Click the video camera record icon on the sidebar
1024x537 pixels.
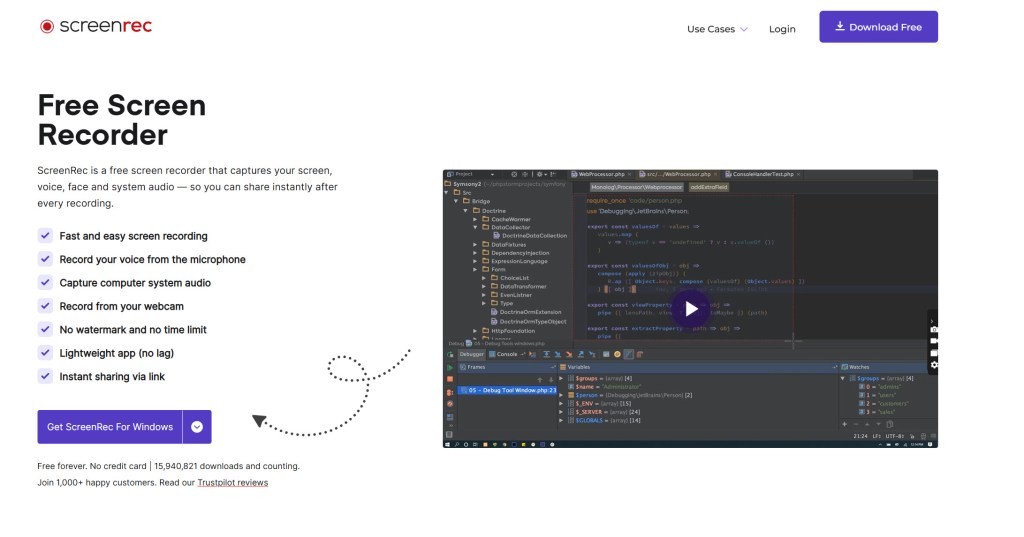(934, 341)
